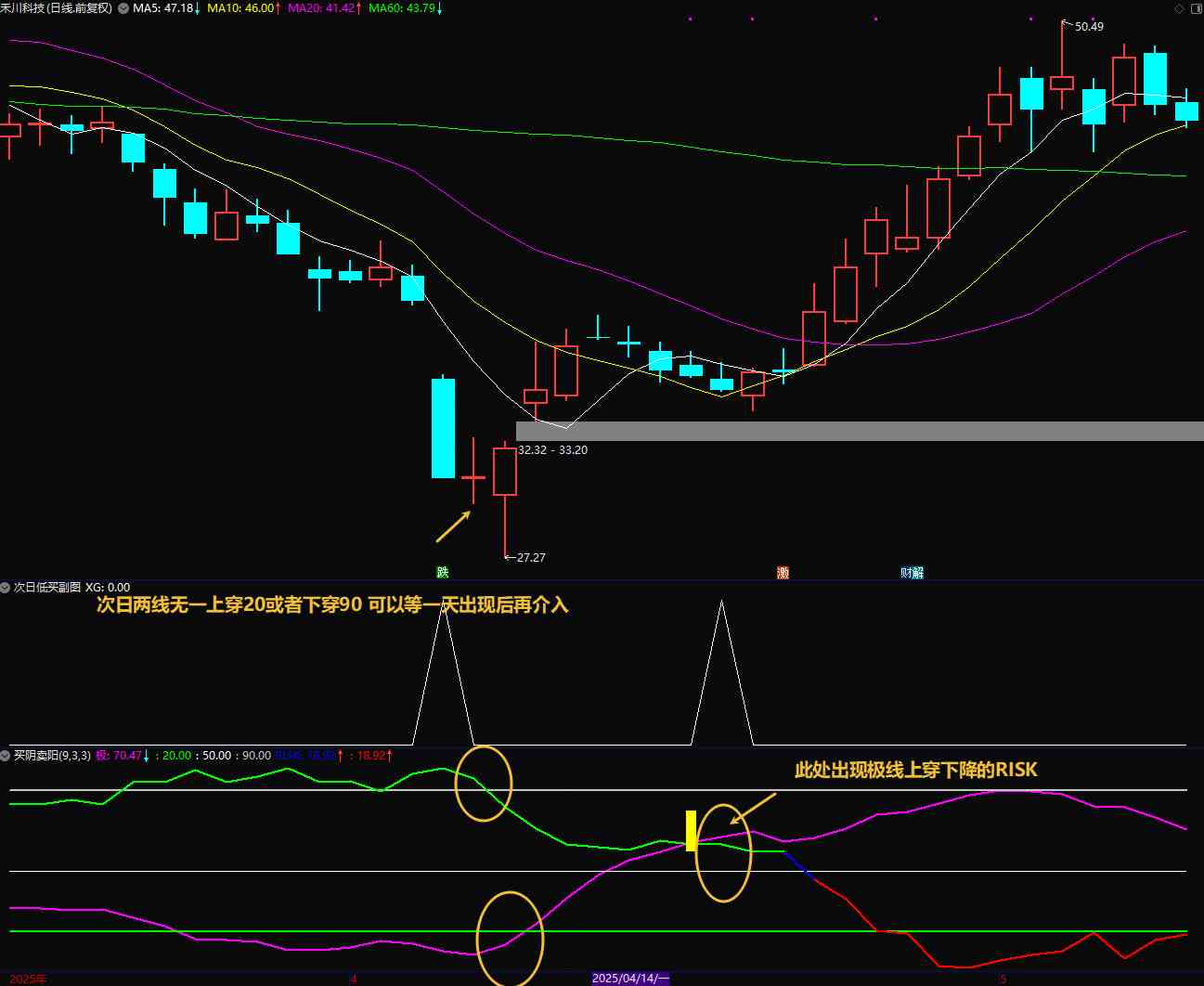Open the 次日低买副图 indicator dropdown arrow
1204x986 pixels.
tap(6, 588)
